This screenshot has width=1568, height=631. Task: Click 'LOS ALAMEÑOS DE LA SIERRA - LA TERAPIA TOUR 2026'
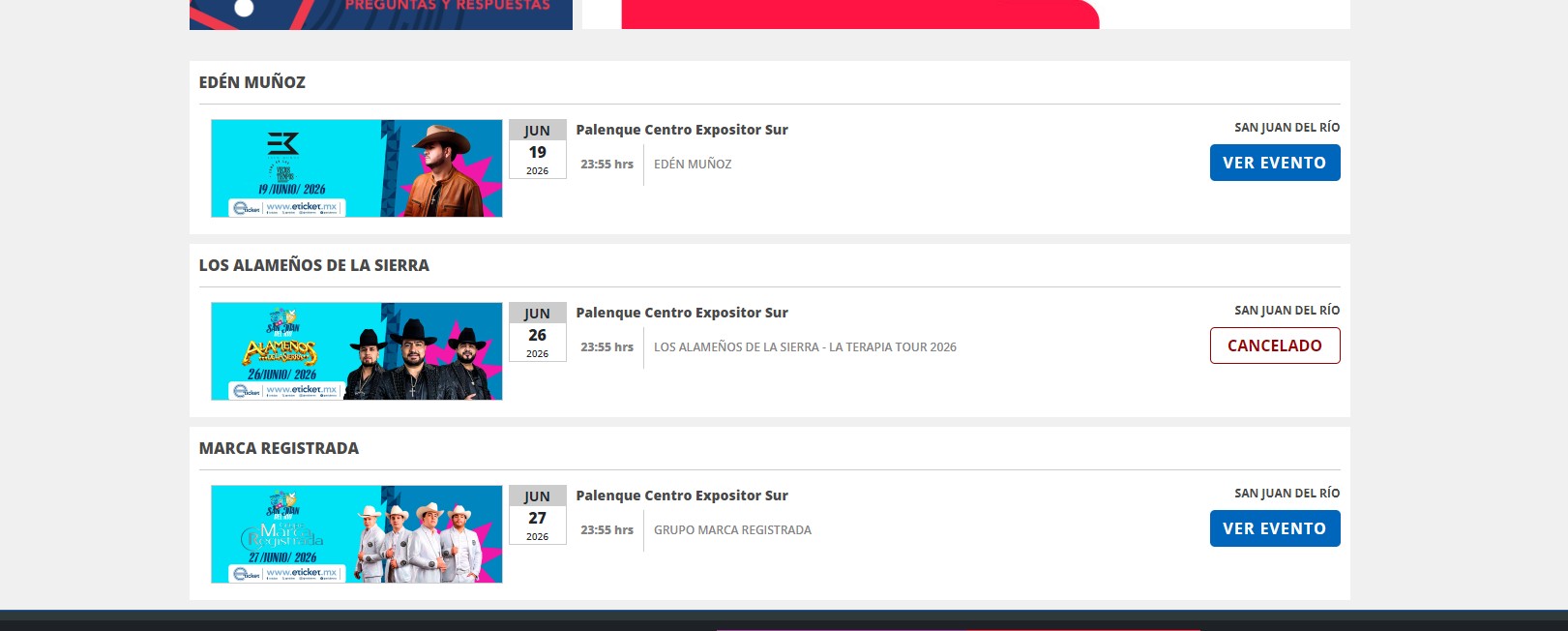805,347
